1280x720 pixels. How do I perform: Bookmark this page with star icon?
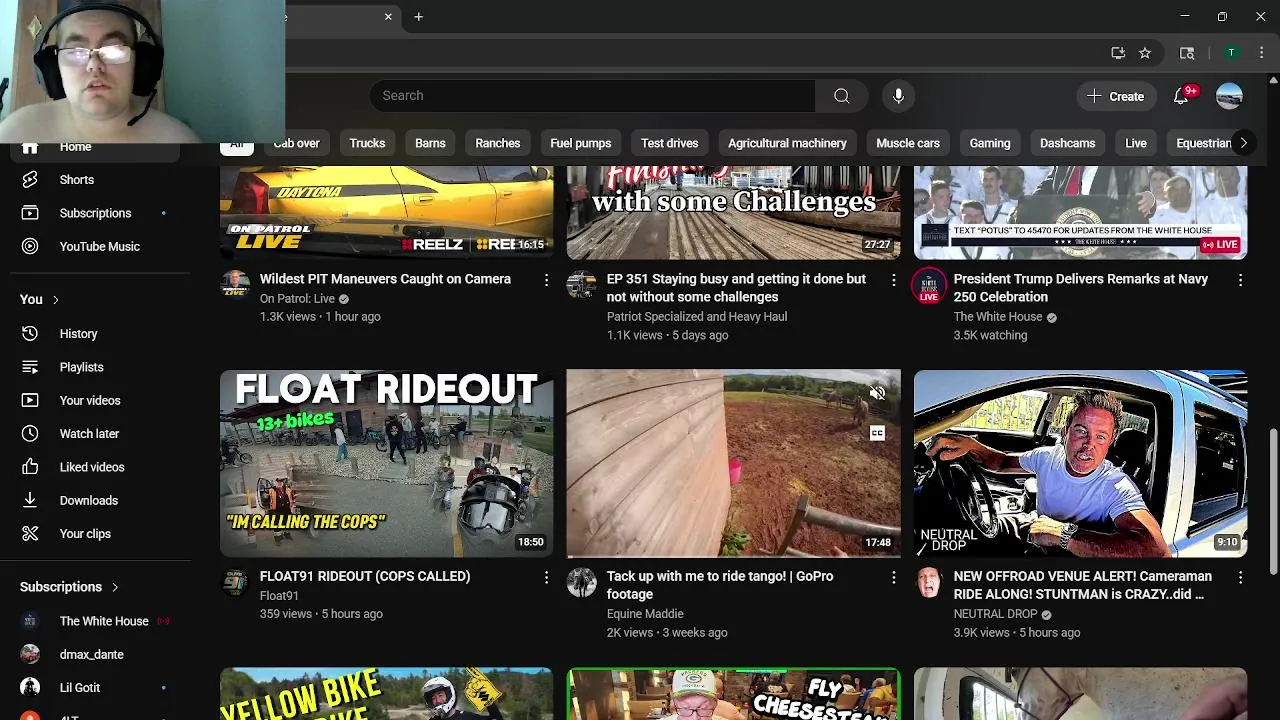tap(1145, 53)
